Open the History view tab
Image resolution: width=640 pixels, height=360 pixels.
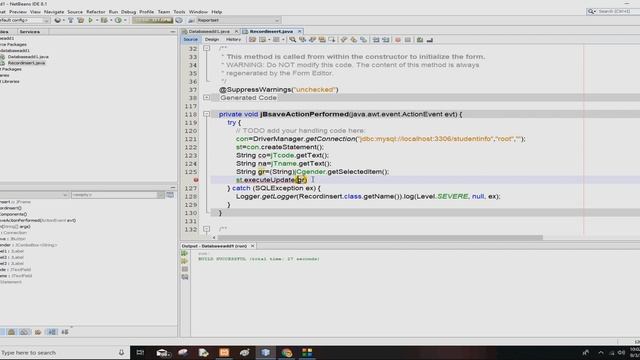click(x=233, y=40)
